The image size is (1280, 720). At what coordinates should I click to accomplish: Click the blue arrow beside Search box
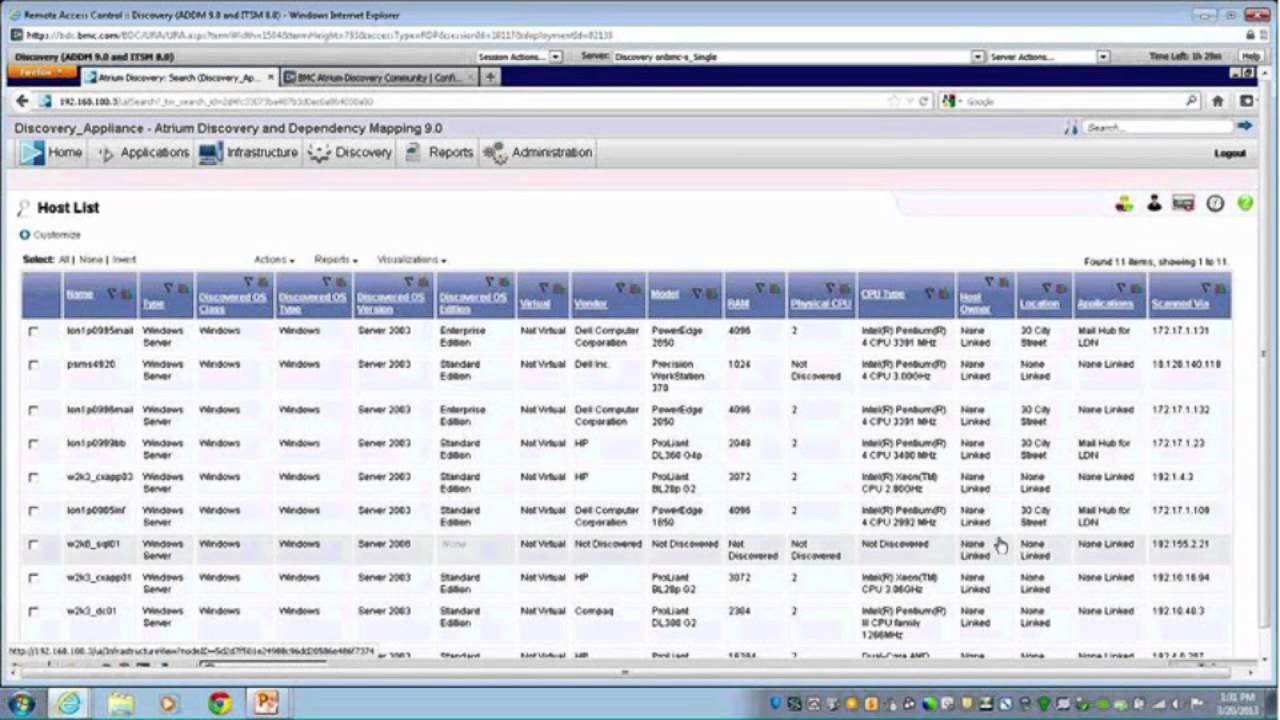(x=1244, y=127)
